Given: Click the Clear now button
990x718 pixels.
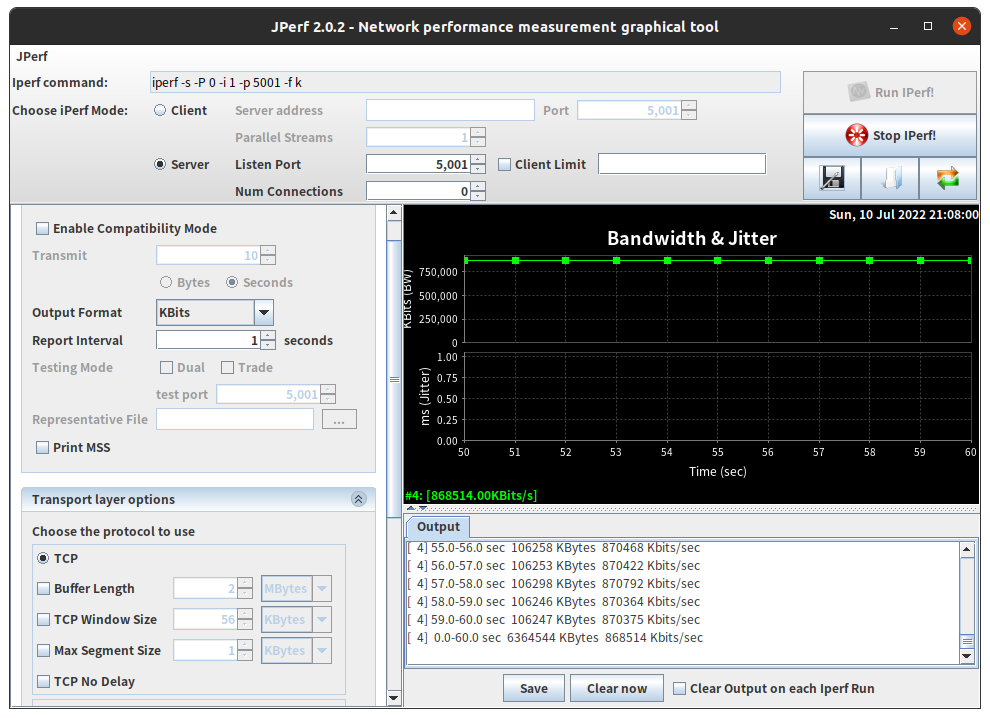Looking at the screenshot, I should (x=616, y=688).
